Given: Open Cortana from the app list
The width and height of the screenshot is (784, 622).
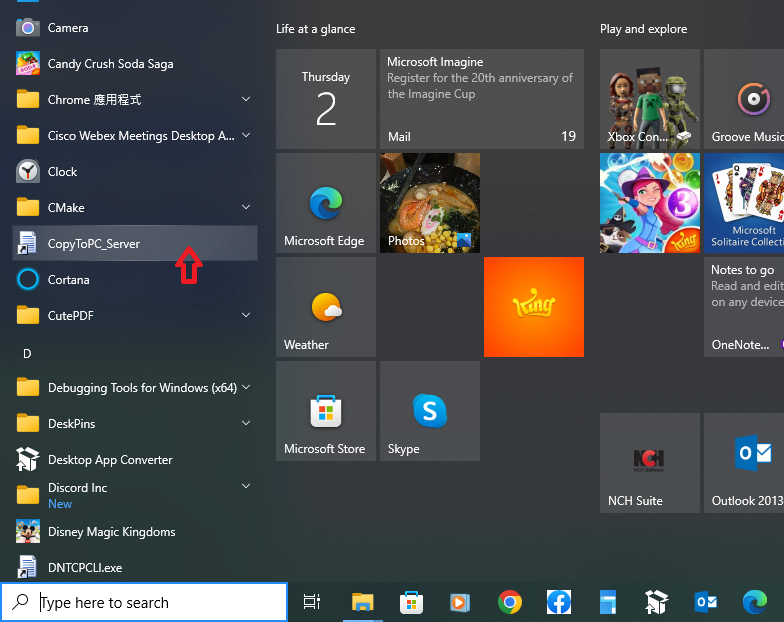Looking at the screenshot, I should pos(135,280).
